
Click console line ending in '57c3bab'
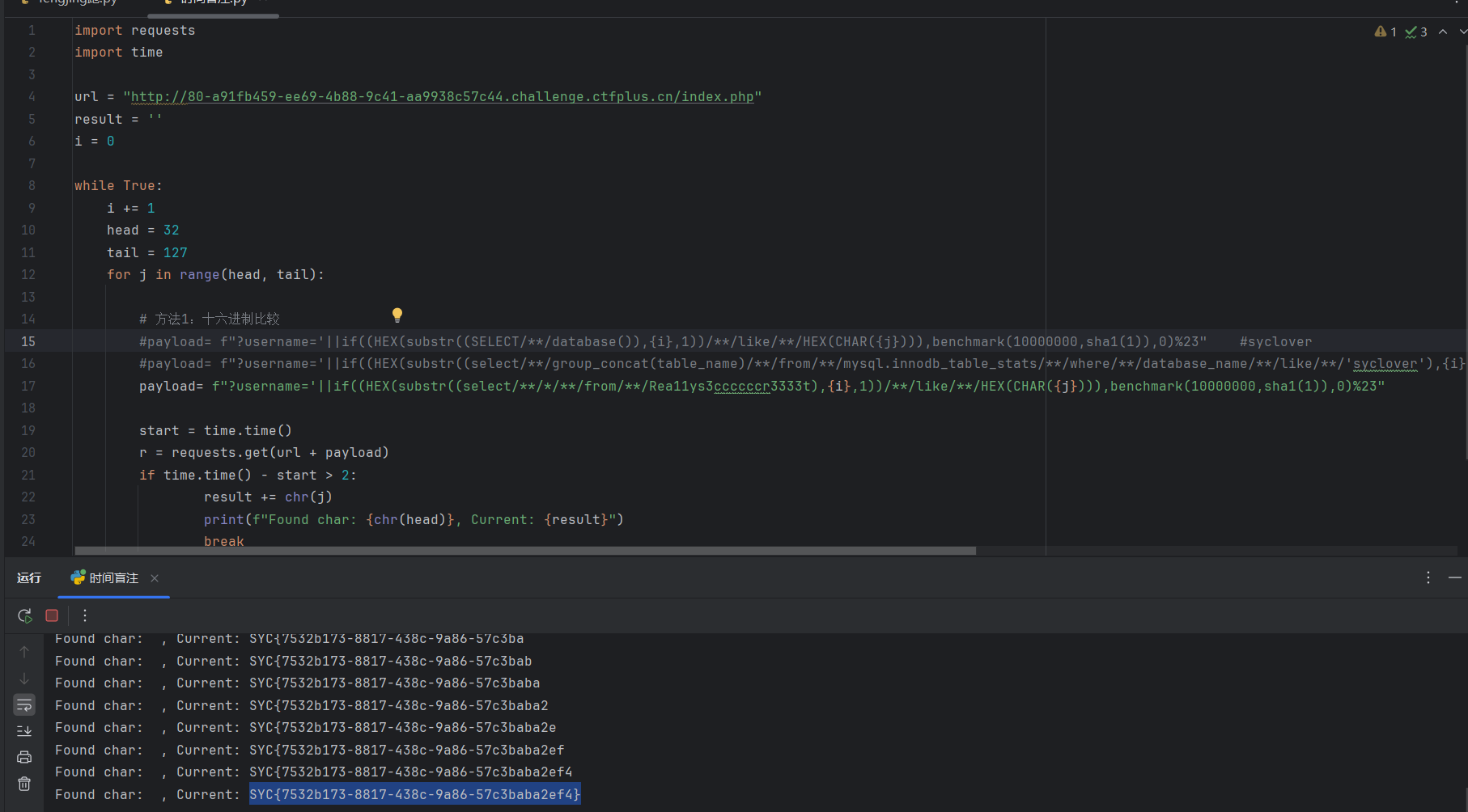click(x=294, y=661)
